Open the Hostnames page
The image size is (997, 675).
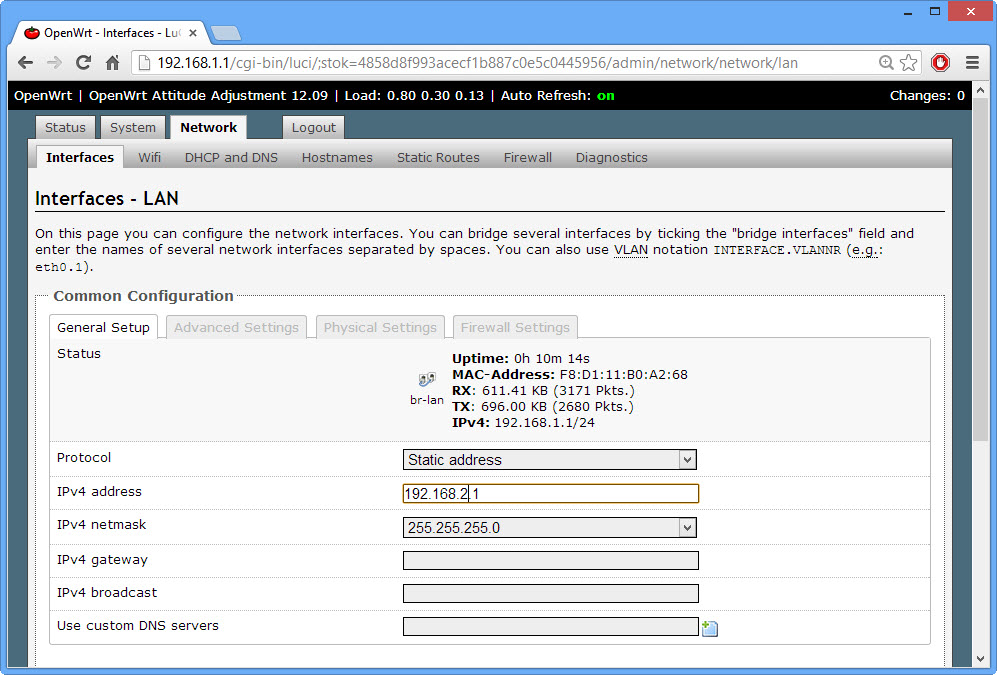pos(337,158)
